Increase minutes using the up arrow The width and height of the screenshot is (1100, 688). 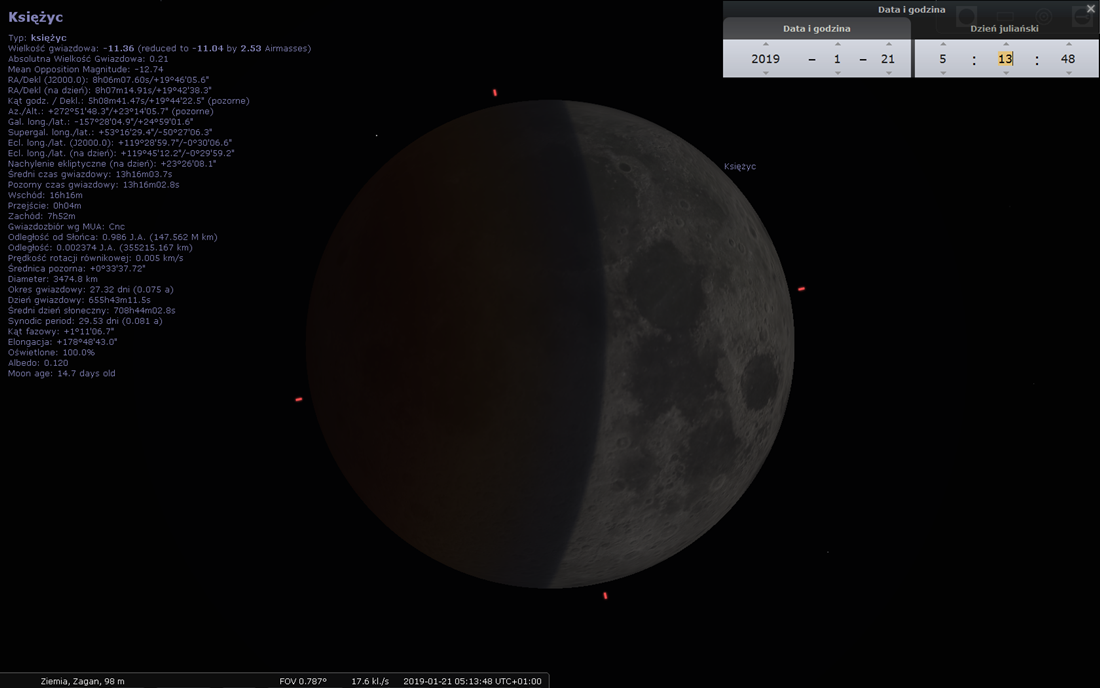pos(1005,45)
